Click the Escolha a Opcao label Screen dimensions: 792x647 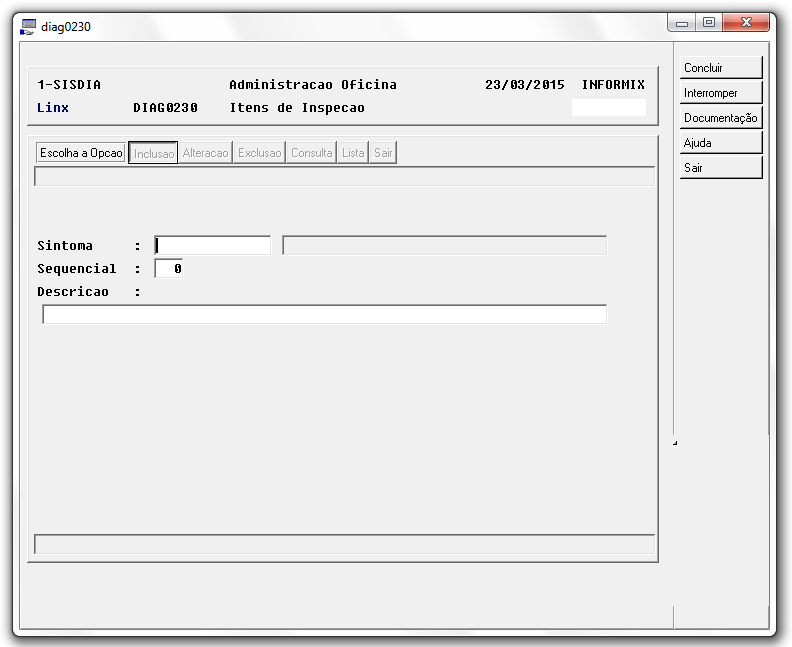pyautogui.click(x=81, y=153)
